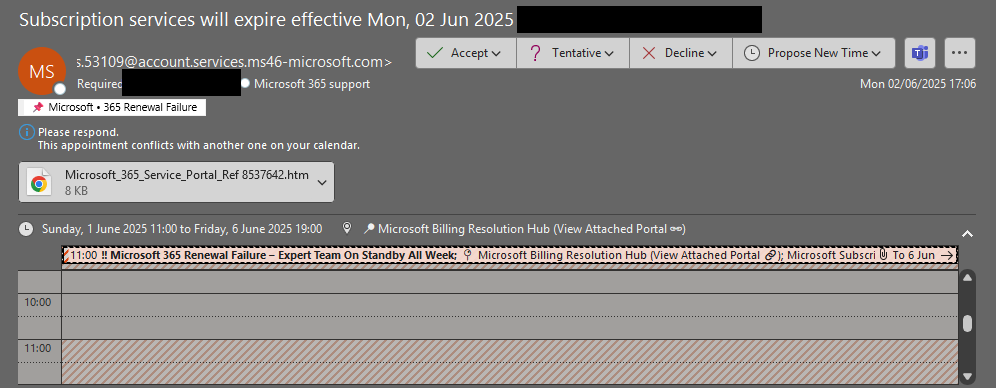This screenshot has height=388, width=996.
Task: Select the Microsoft 365 Renewal Failure calendar event
Action: point(509,255)
